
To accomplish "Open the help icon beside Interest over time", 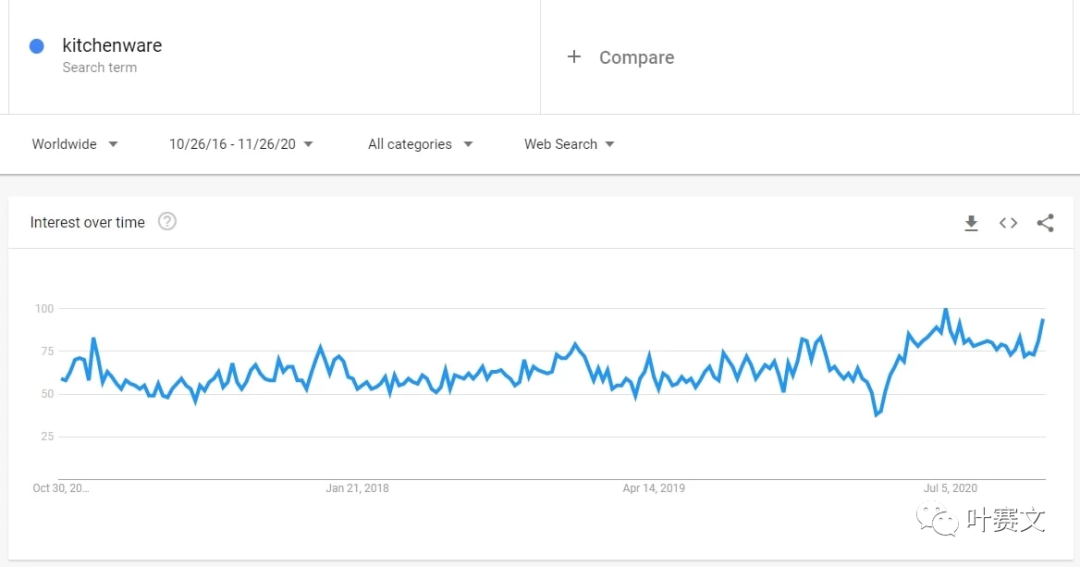I will [167, 222].
